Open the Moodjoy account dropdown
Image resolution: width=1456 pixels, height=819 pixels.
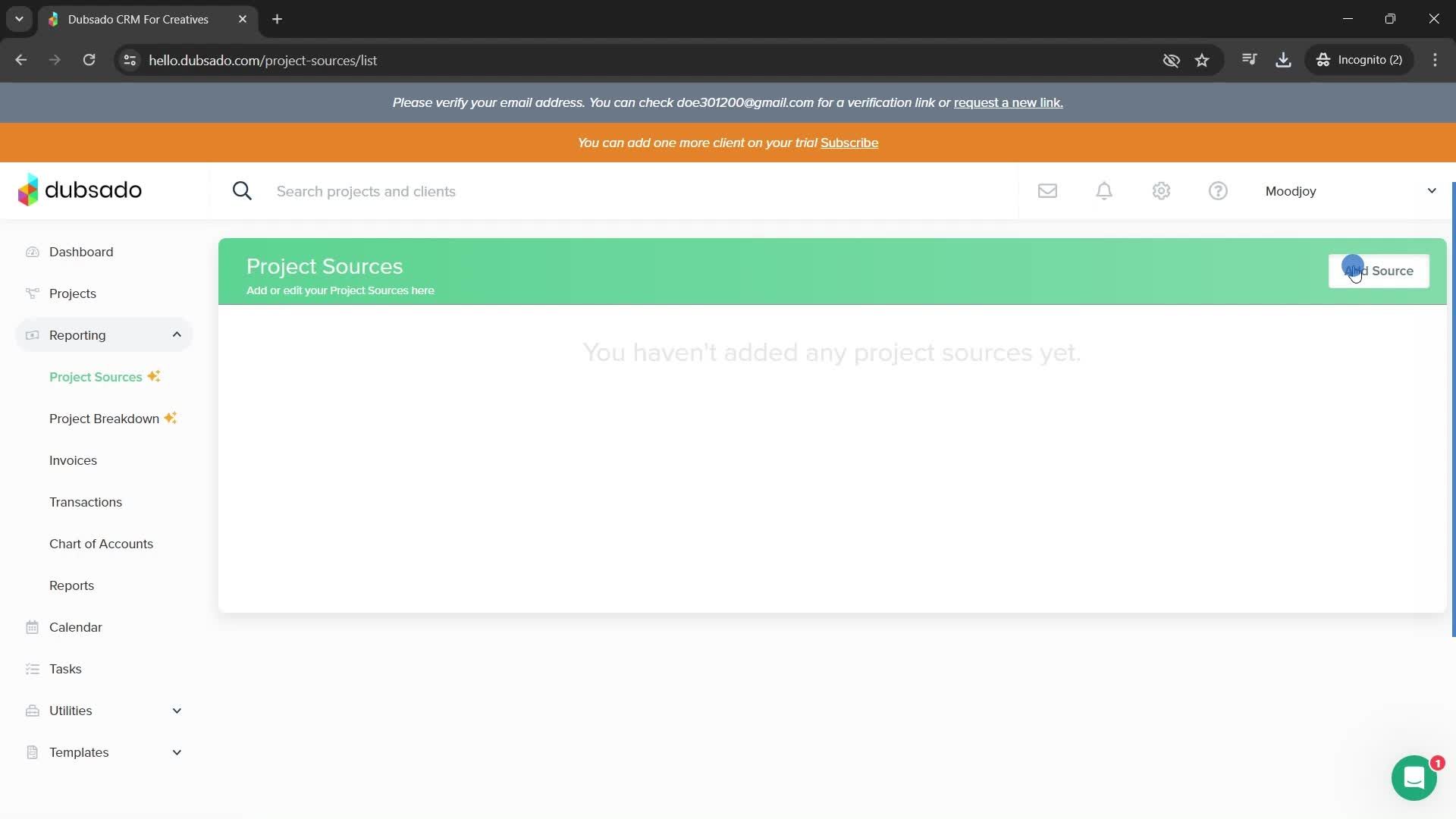[1351, 191]
